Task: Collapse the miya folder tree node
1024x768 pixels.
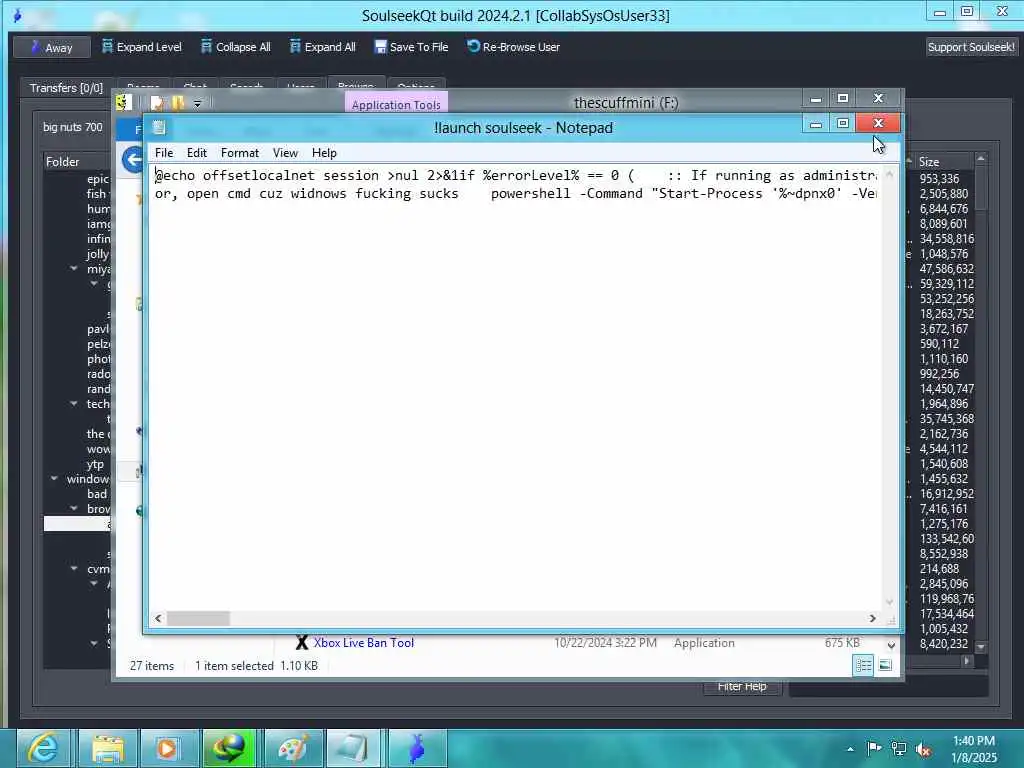Action: [74, 268]
